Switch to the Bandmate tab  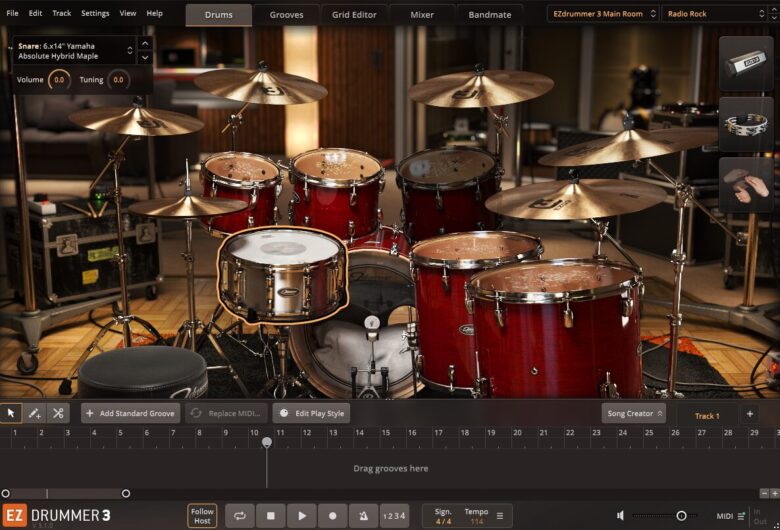click(x=489, y=15)
